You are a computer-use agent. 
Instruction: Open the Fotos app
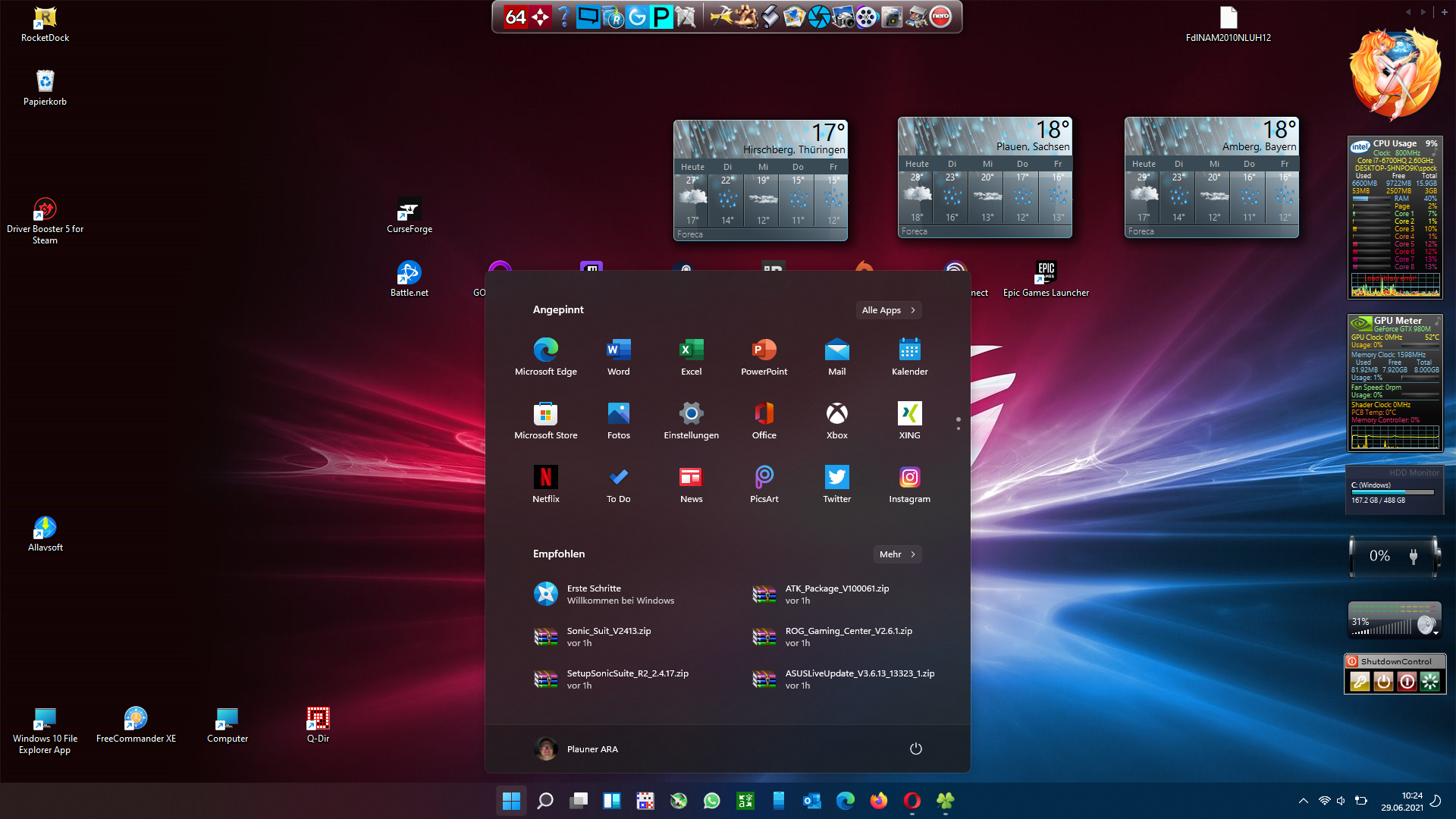click(619, 420)
